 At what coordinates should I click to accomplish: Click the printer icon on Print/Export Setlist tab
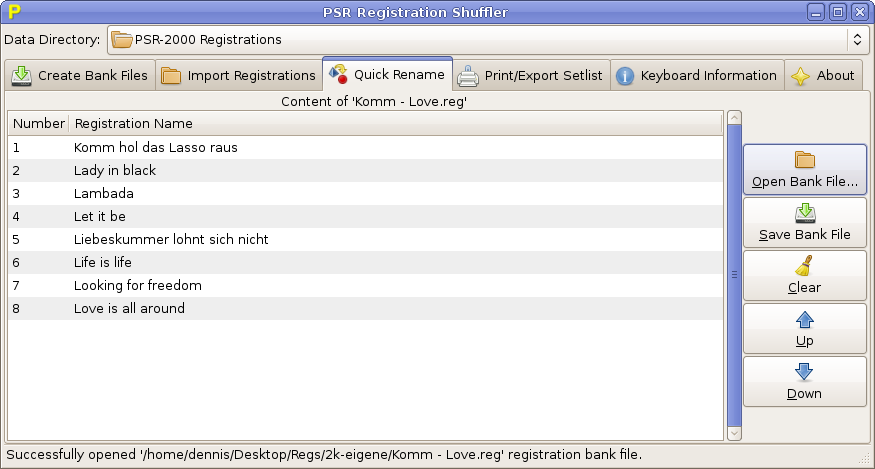(x=468, y=76)
